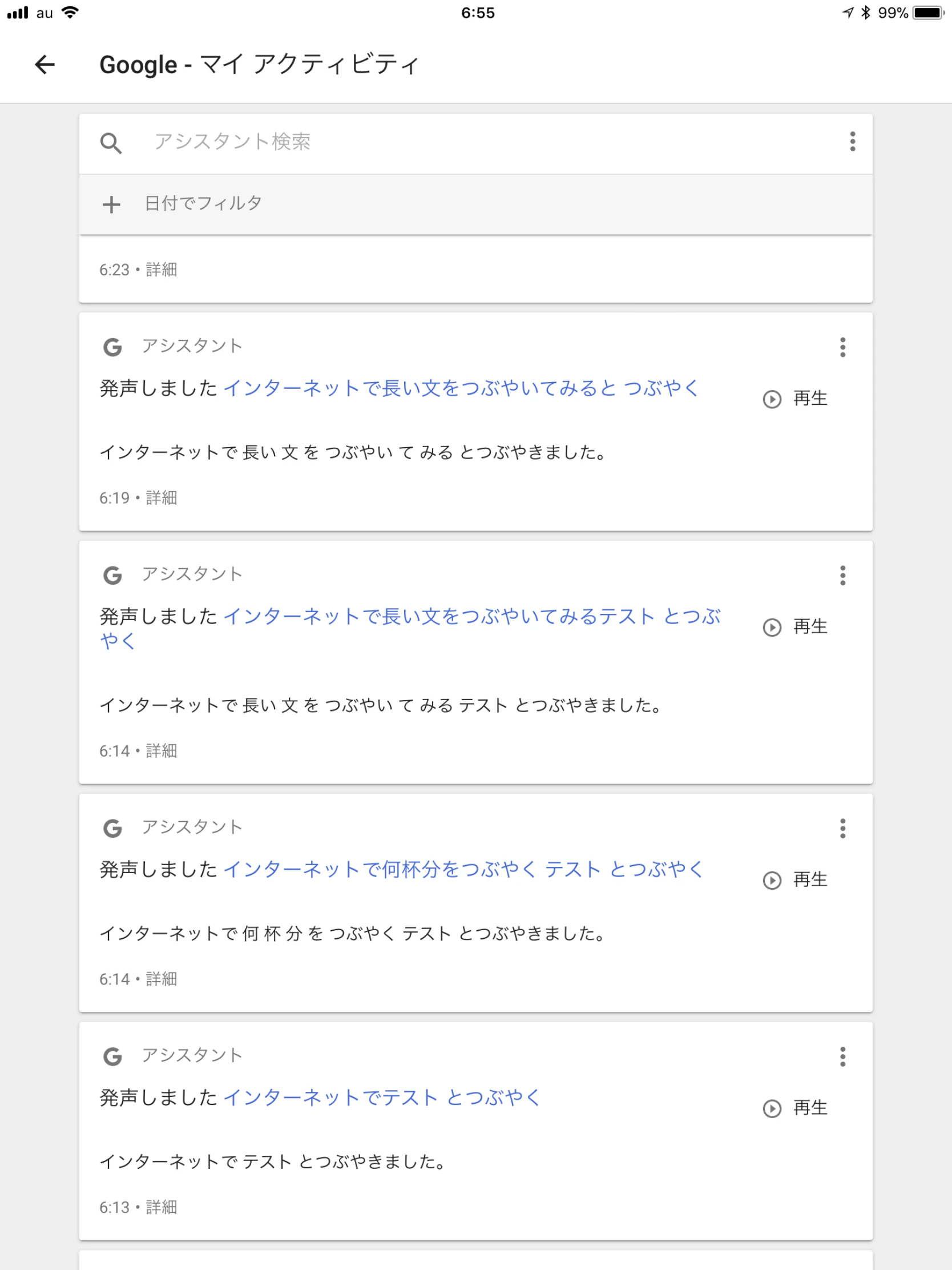Open three-dot menu on 6:19 activity card
Image resolution: width=952 pixels, height=1270 pixels.
tap(842, 347)
